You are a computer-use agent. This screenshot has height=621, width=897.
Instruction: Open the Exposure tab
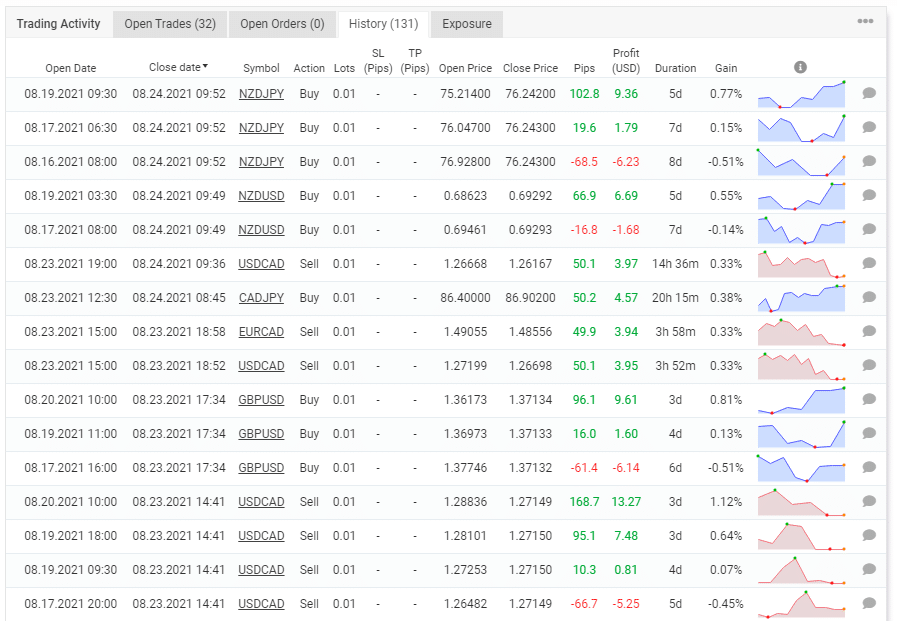466,23
